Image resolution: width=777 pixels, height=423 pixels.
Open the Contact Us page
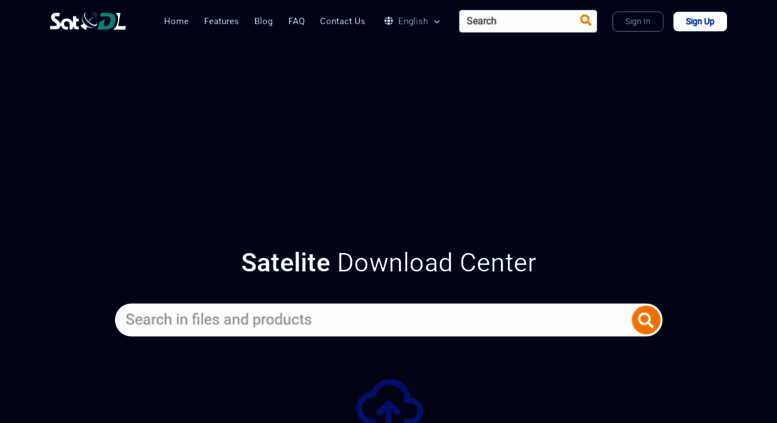click(342, 21)
